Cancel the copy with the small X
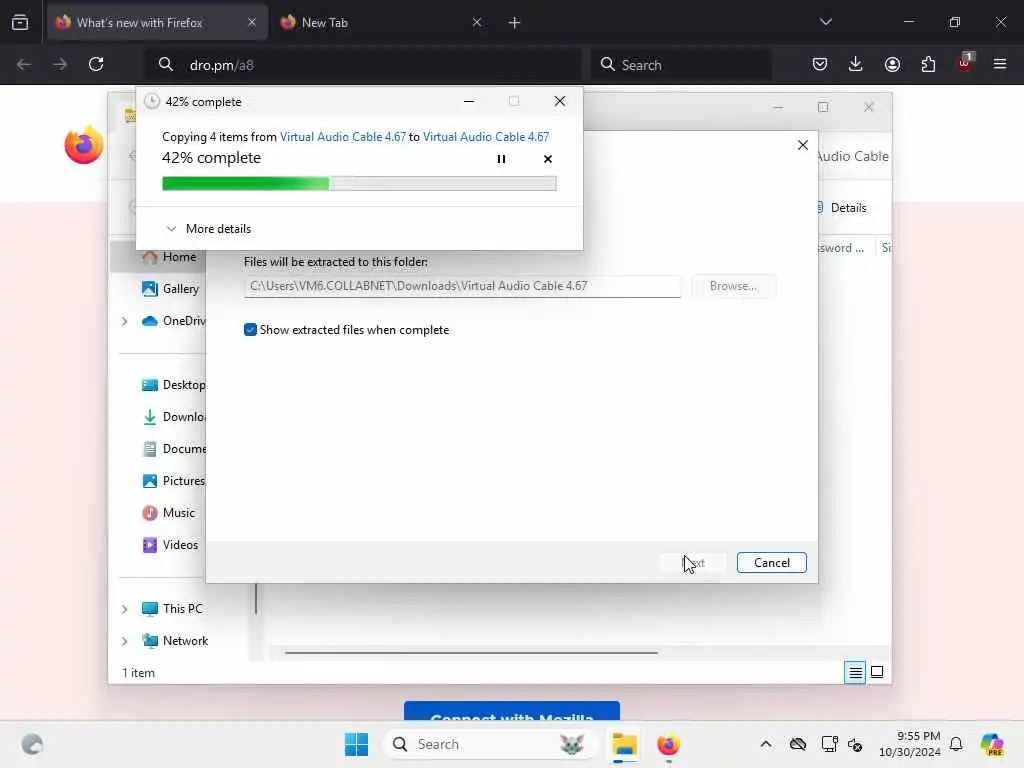Screen dimensions: 1024x768 (x=547, y=159)
